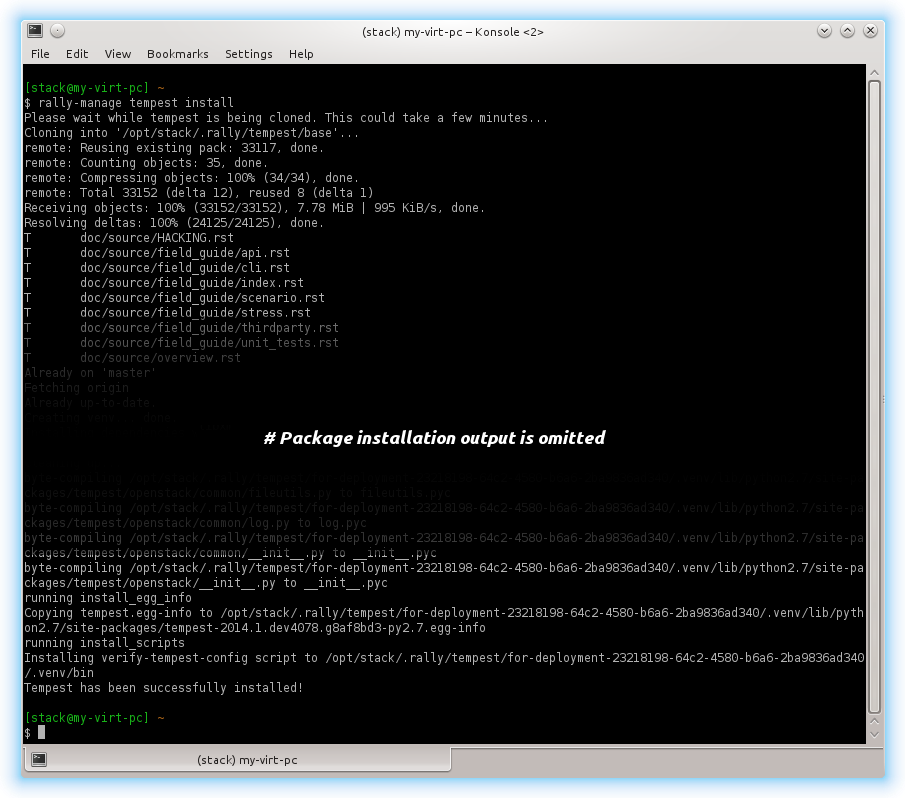Image resolution: width=905 pixels, height=798 pixels.
Task: Open the Help menu
Action: [x=301, y=54]
